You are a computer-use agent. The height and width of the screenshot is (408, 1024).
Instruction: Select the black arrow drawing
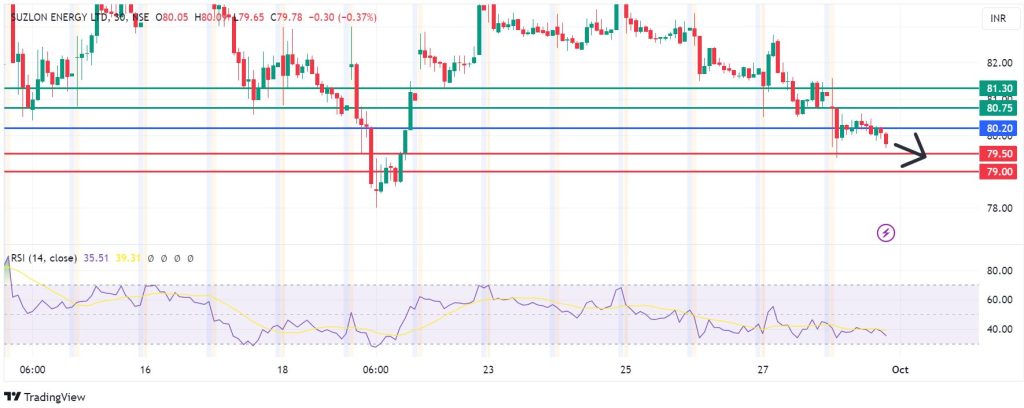(911, 152)
